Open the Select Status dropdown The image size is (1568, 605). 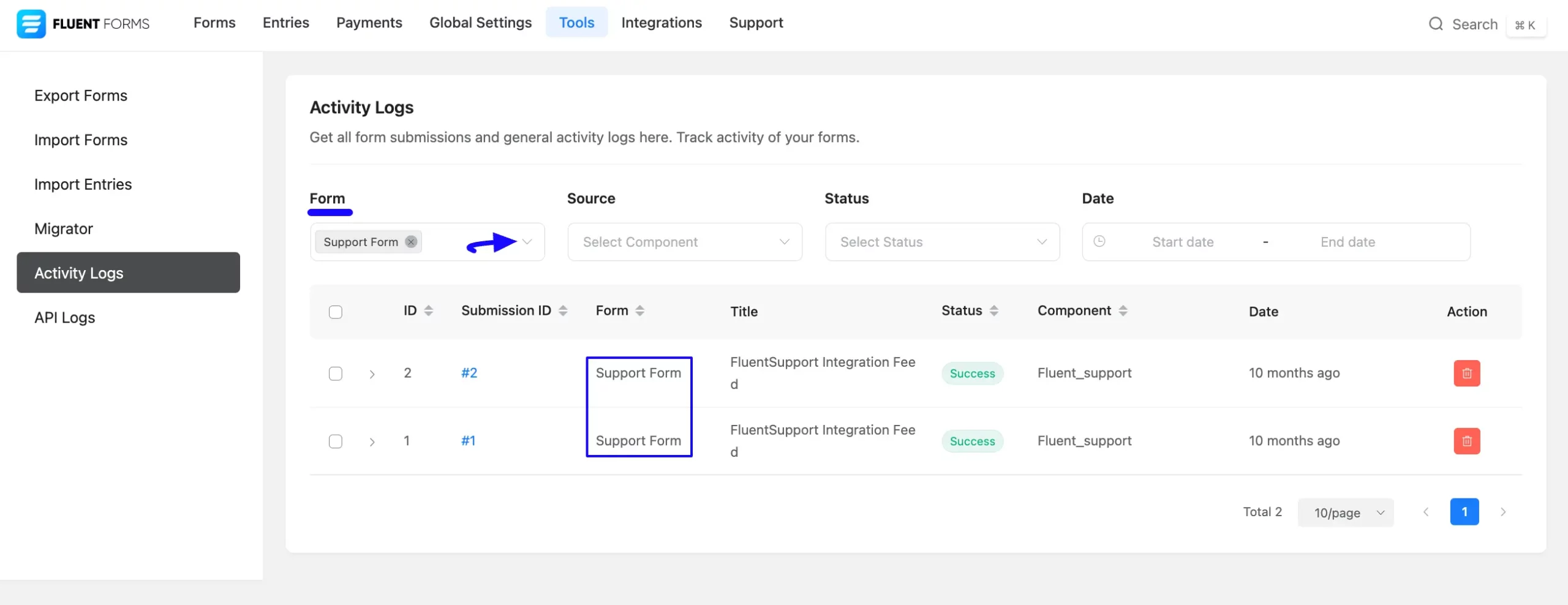point(942,242)
